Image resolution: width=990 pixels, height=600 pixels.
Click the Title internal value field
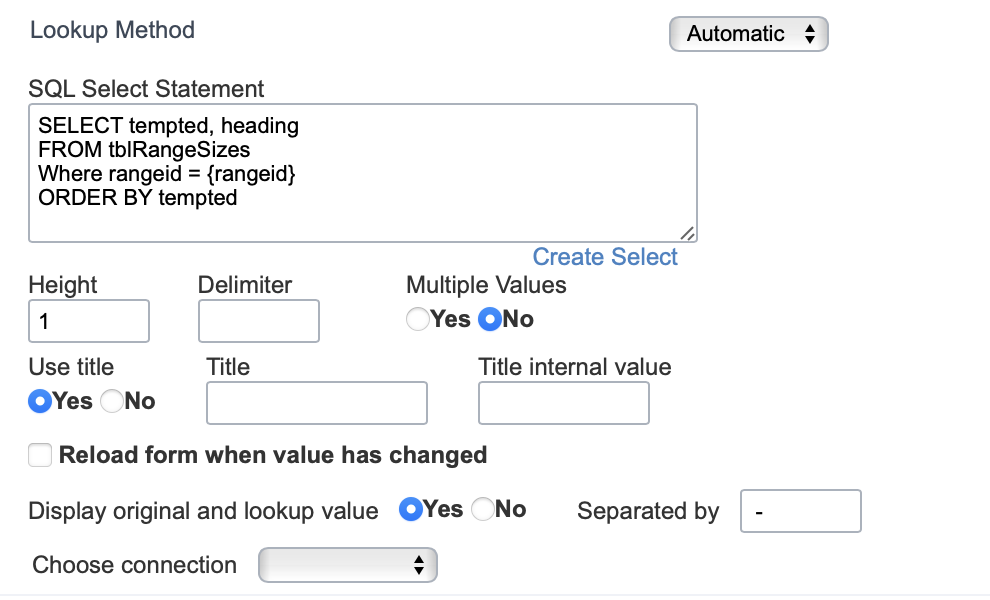[564, 403]
